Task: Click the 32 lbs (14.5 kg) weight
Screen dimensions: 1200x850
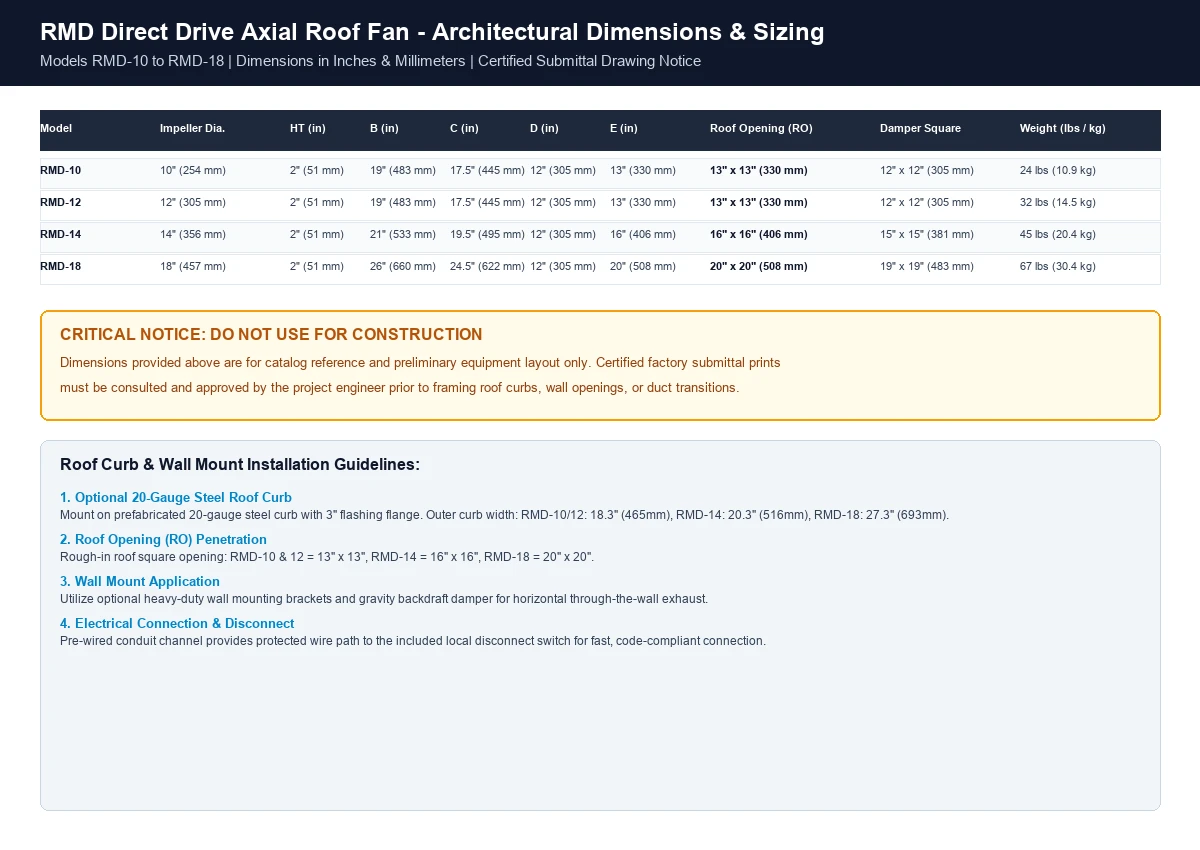Action: click(1058, 203)
